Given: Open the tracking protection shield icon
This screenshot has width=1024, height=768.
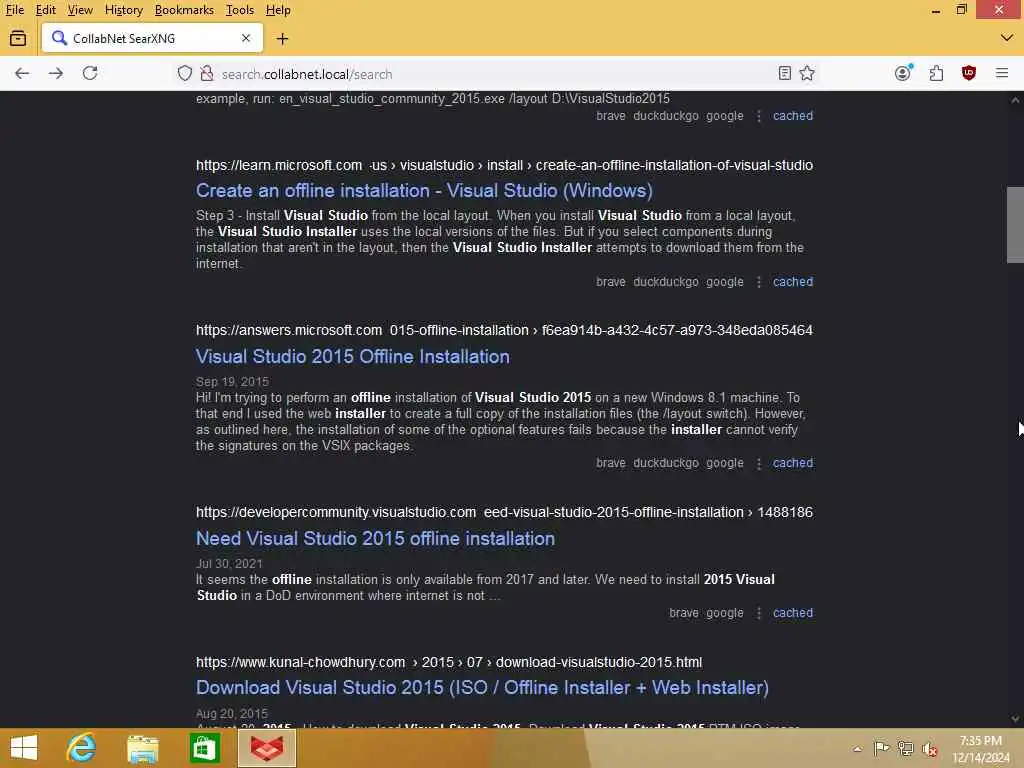Looking at the screenshot, I should click(x=185, y=73).
